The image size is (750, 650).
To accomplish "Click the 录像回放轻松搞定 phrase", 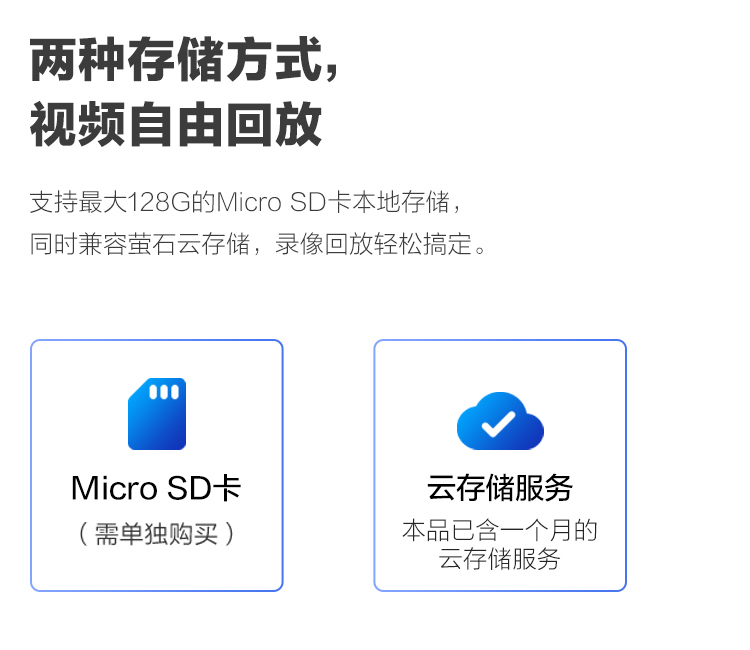I will (374, 244).
